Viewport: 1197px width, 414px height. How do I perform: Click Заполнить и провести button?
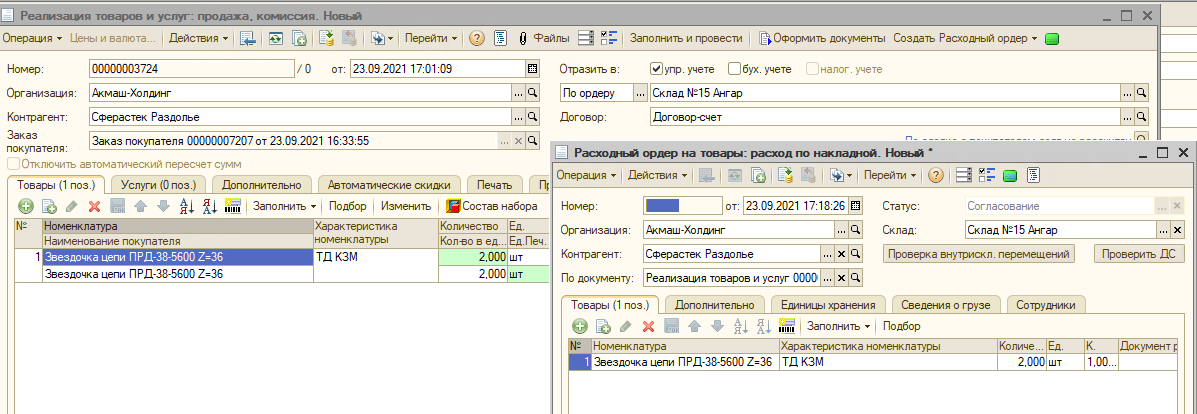[x=686, y=38]
